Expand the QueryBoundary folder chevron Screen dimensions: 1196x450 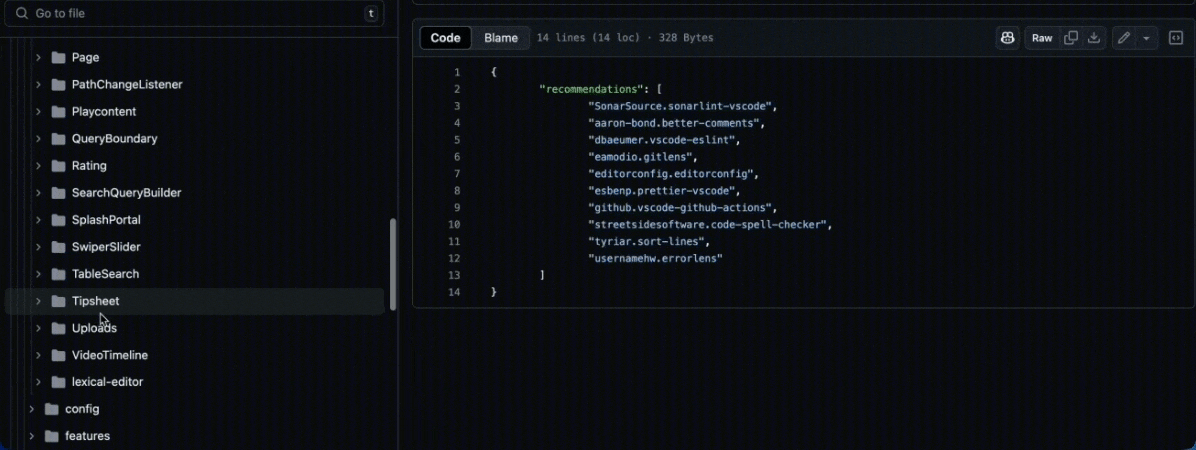pyautogui.click(x=38, y=139)
